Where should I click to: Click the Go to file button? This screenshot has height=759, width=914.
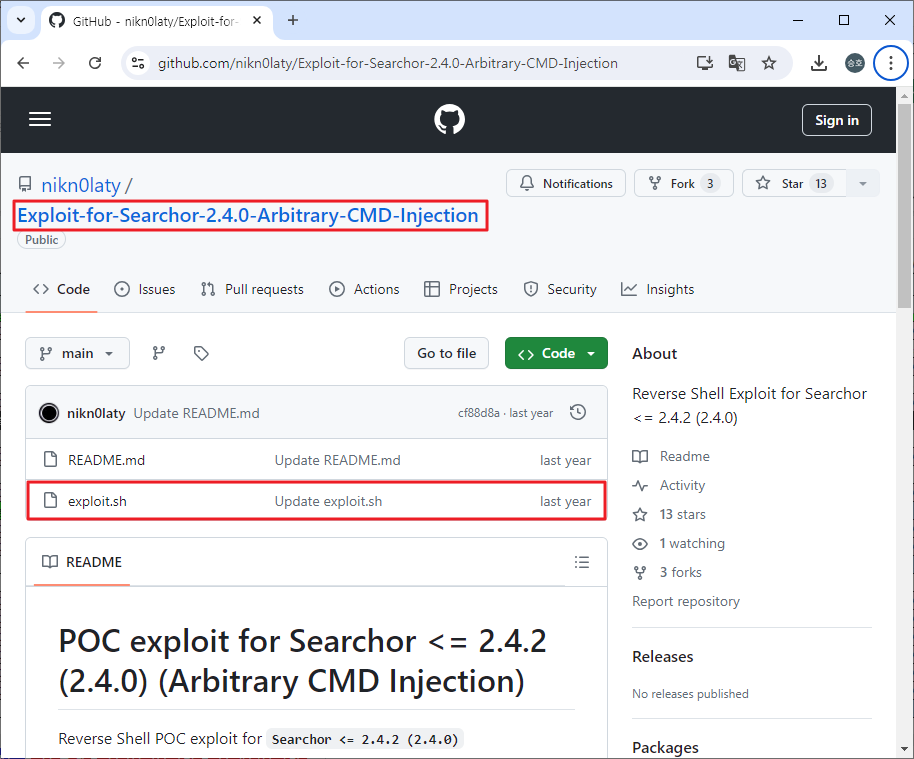point(447,353)
